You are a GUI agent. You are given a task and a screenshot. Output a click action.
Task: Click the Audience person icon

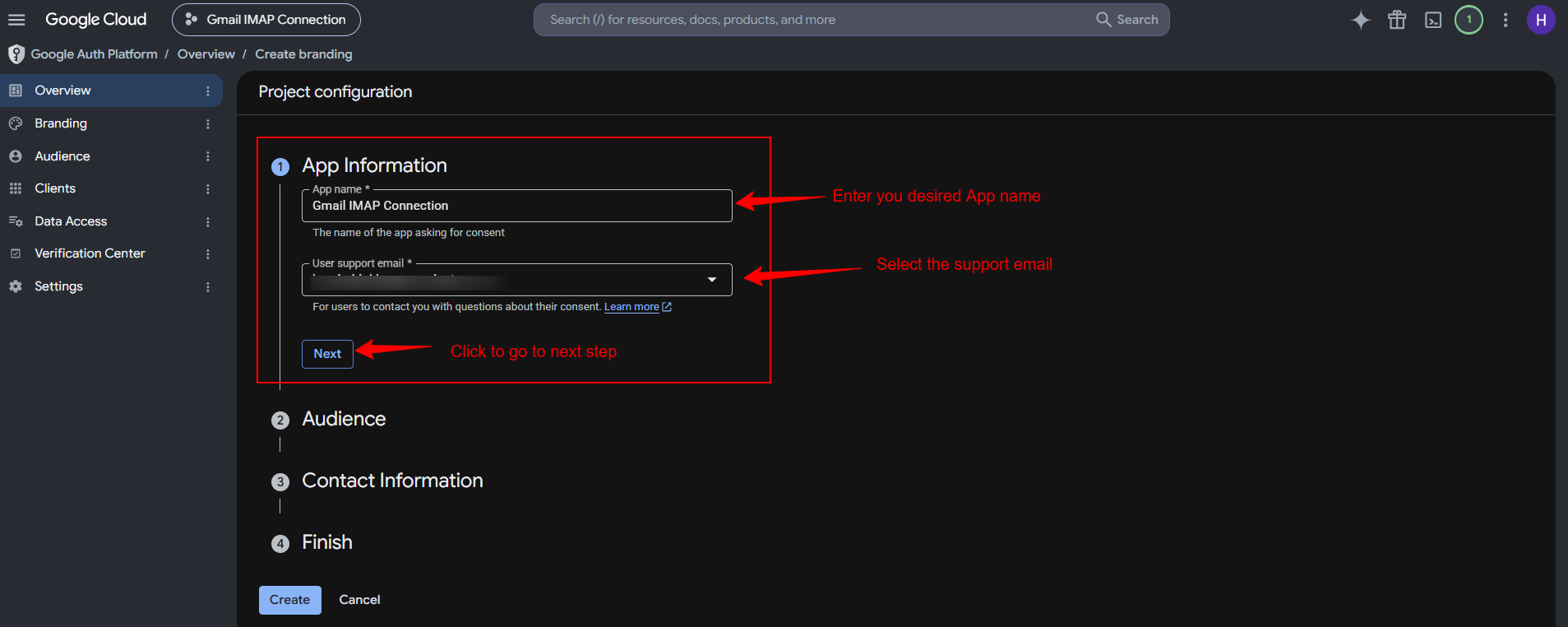[x=16, y=156]
